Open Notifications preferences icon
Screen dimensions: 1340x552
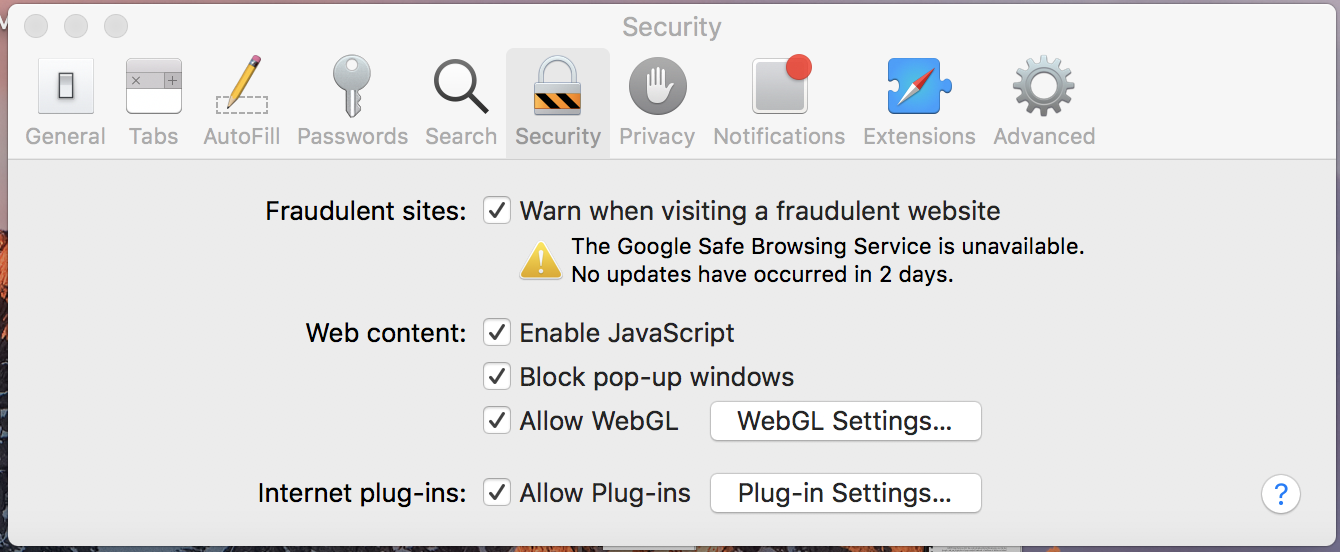(x=780, y=87)
